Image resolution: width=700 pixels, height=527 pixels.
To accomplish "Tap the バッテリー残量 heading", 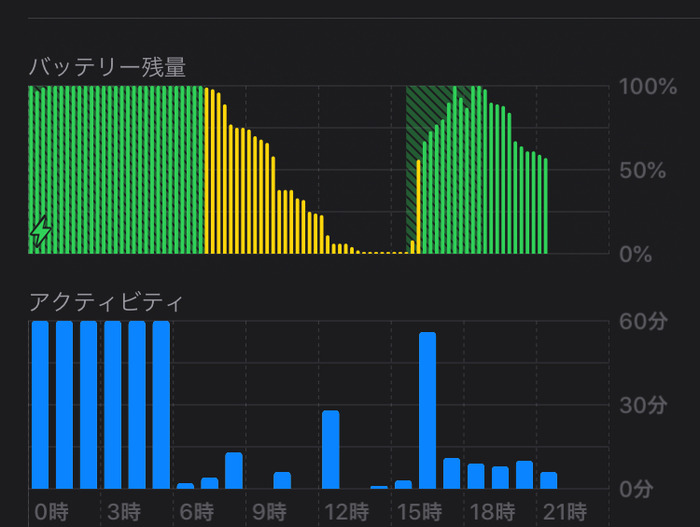I will tap(108, 67).
